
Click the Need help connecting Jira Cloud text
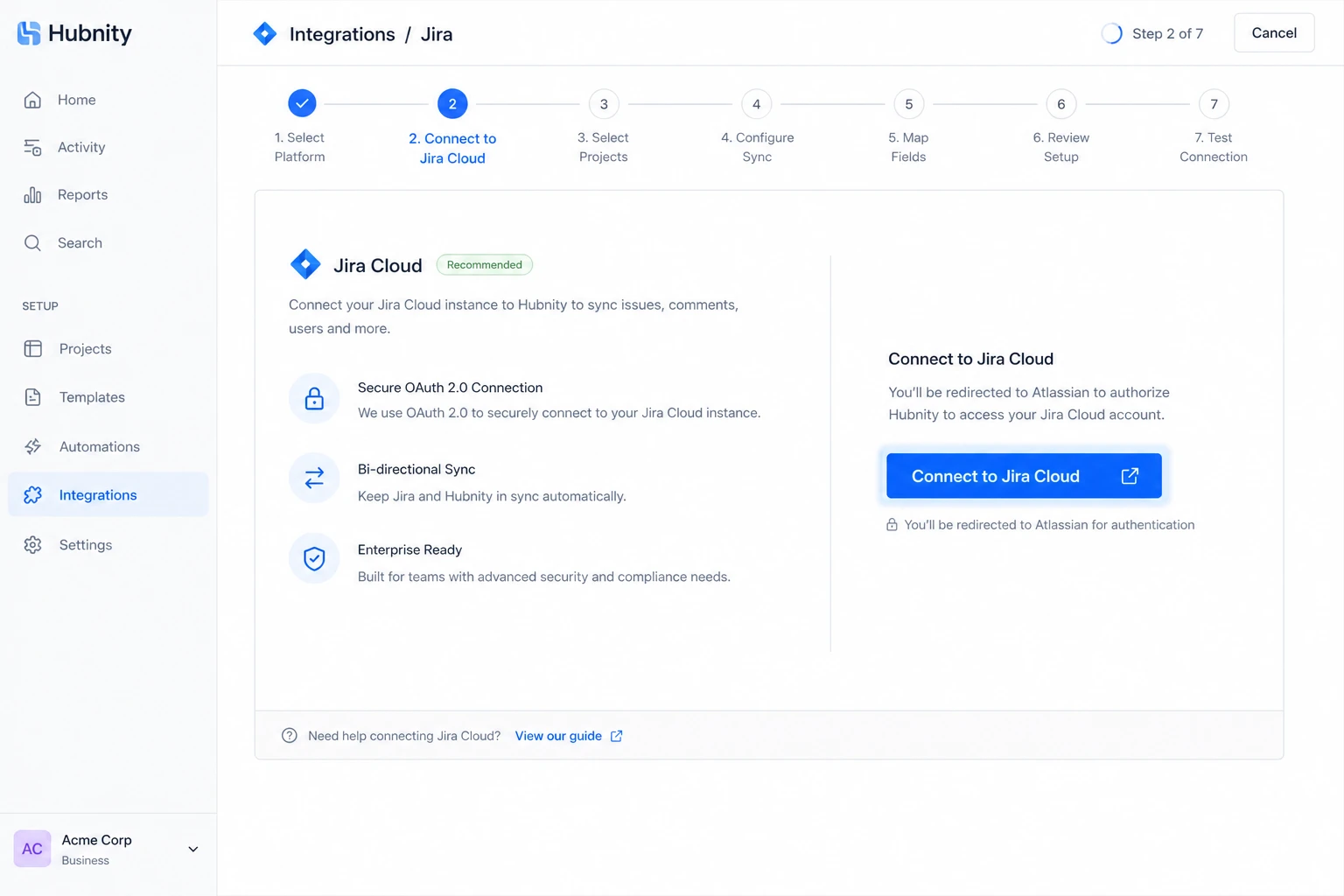[404, 736]
